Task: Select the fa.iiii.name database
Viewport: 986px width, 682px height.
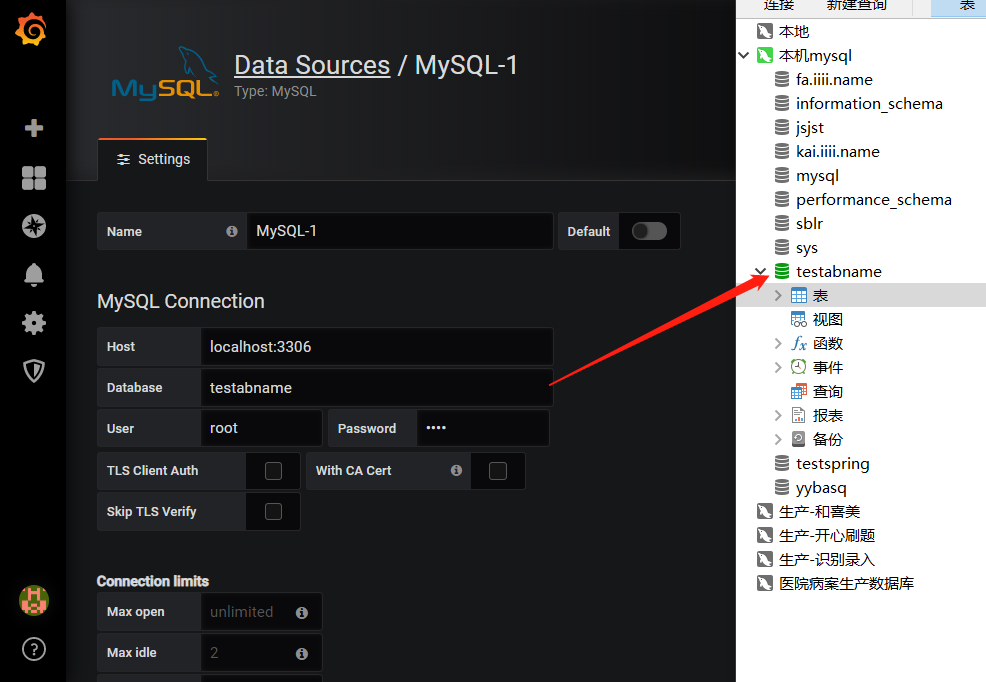Action: 834,80
